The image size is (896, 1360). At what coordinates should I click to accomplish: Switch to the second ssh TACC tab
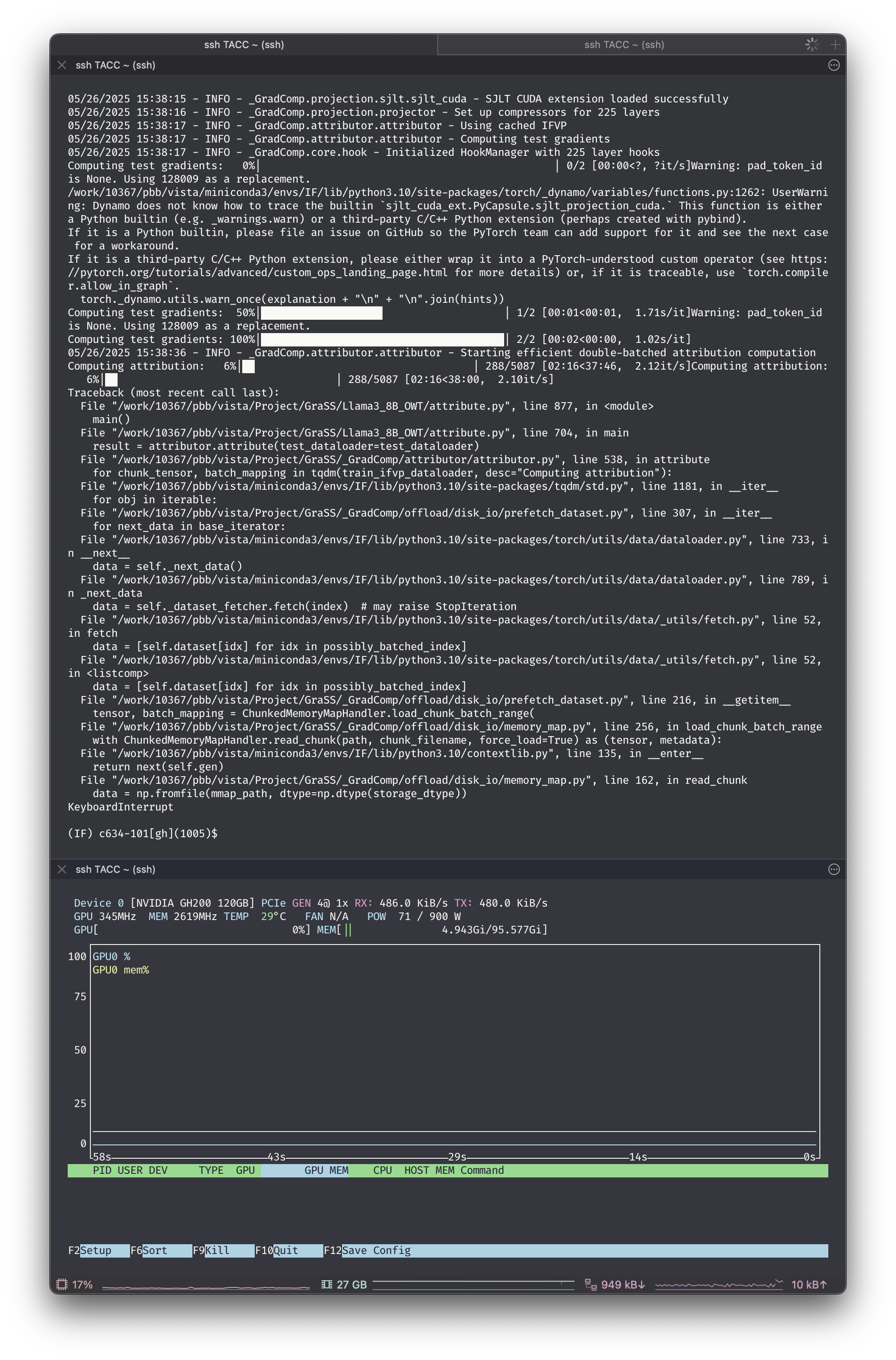click(x=624, y=45)
